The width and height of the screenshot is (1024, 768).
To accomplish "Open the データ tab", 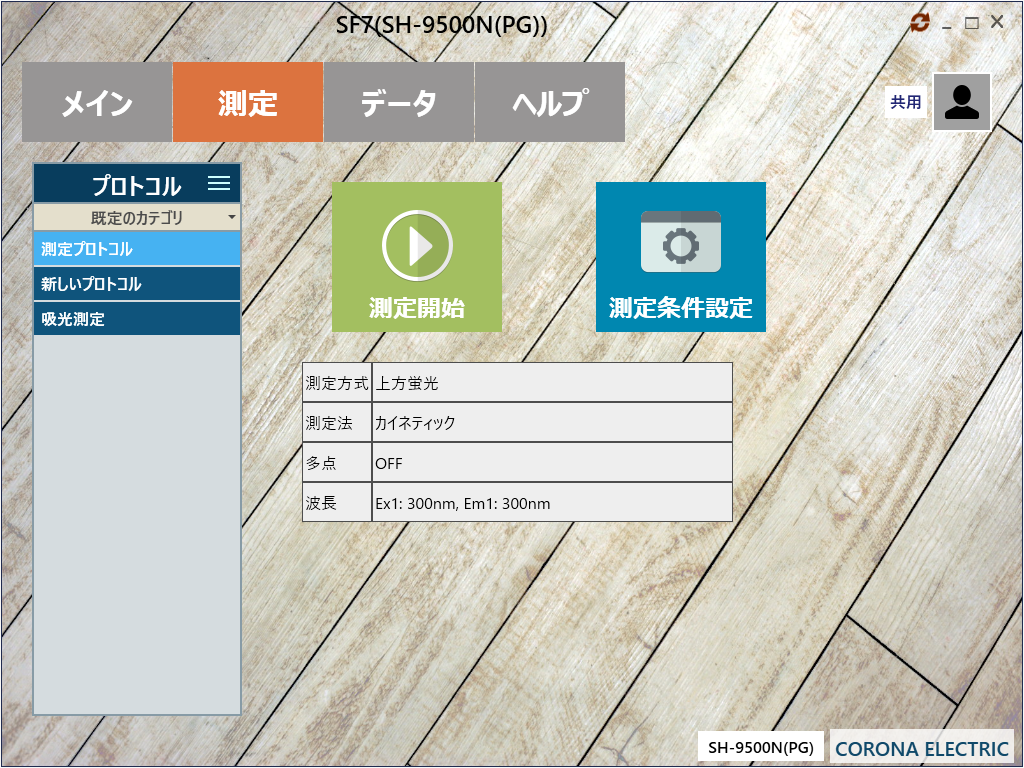I will pyautogui.click(x=399, y=102).
